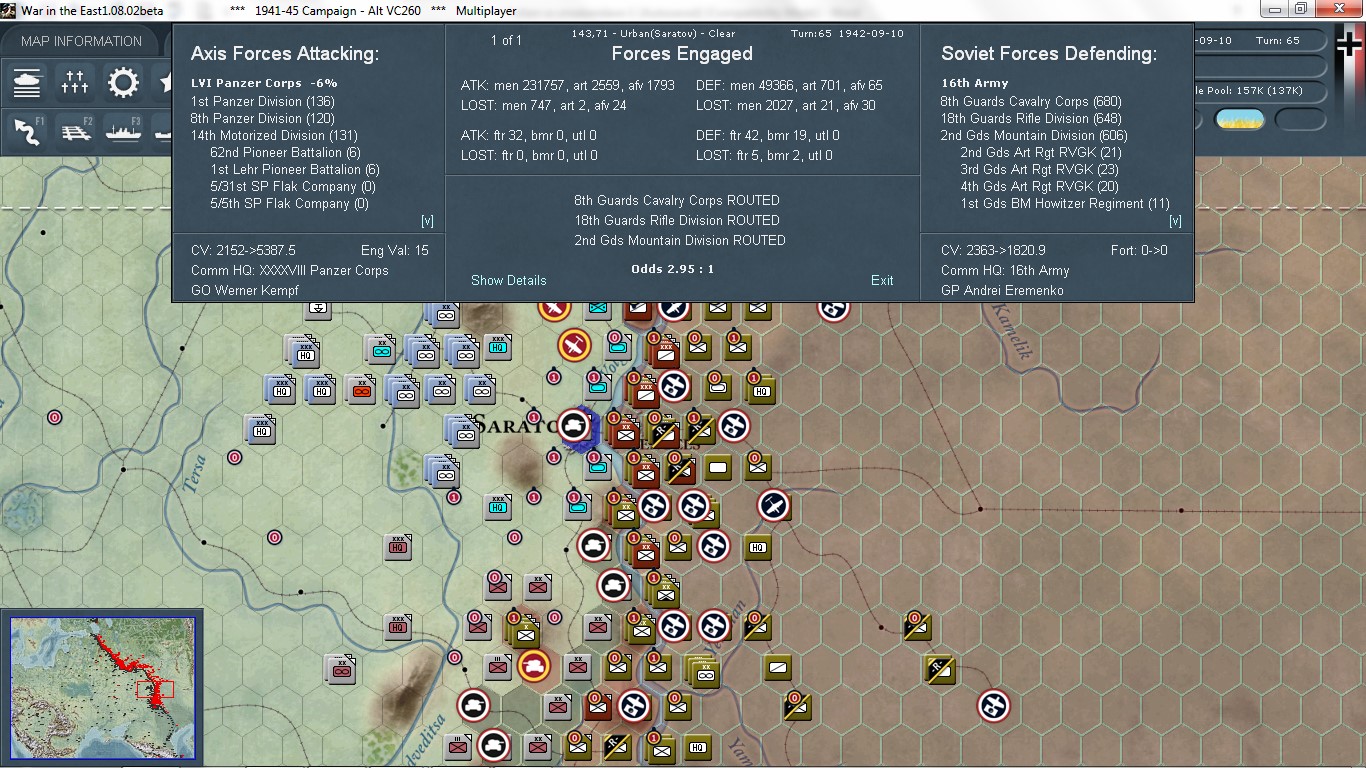Click 16th Army defending header
Image resolution: width=1366 pixels, height=768 pixels.
(x=975, y=83)
